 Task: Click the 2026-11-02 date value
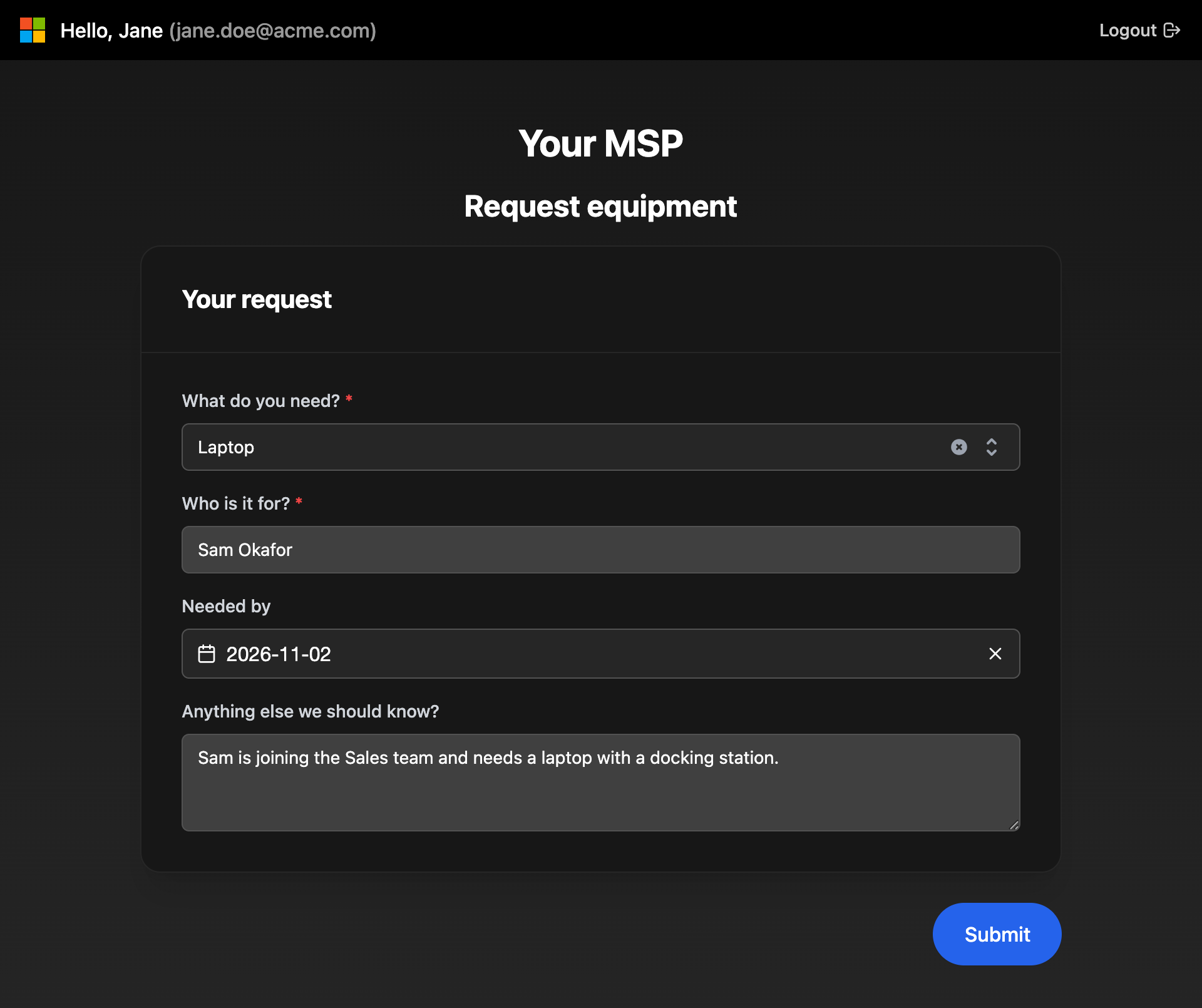point(279,654)
